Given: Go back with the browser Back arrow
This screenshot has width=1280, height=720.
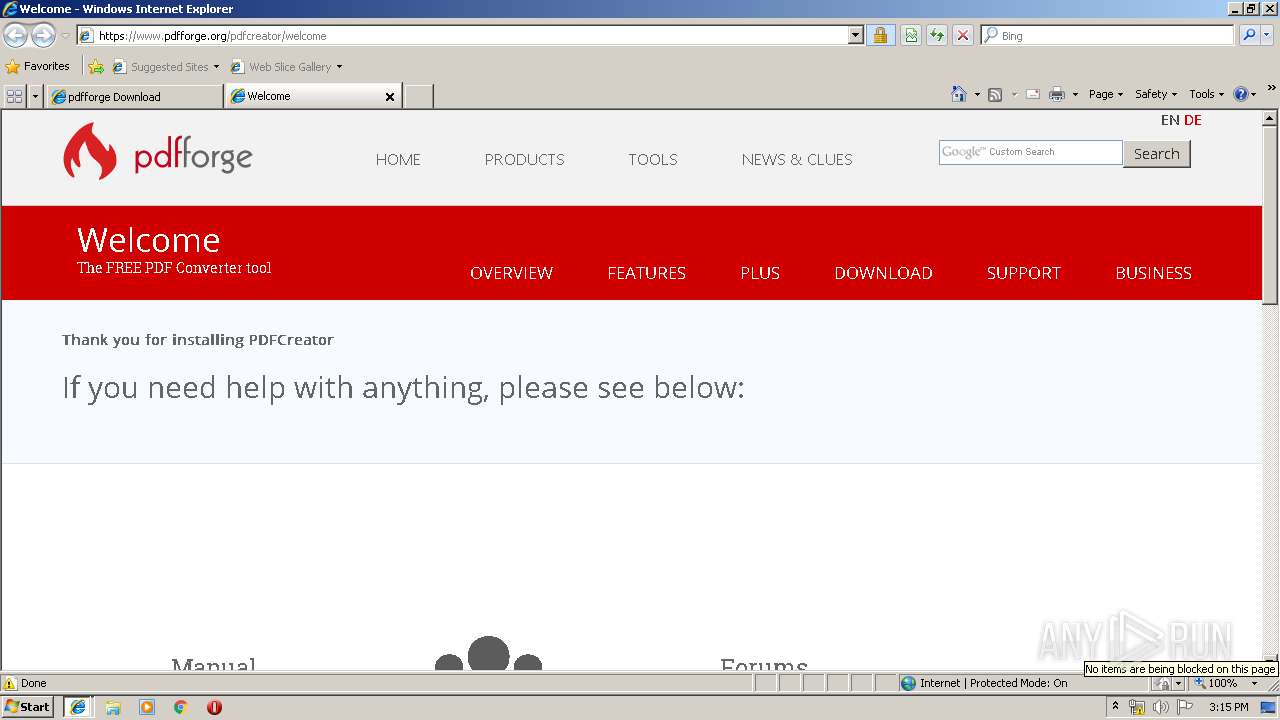Looking at the screenshot, I should 15,36.
